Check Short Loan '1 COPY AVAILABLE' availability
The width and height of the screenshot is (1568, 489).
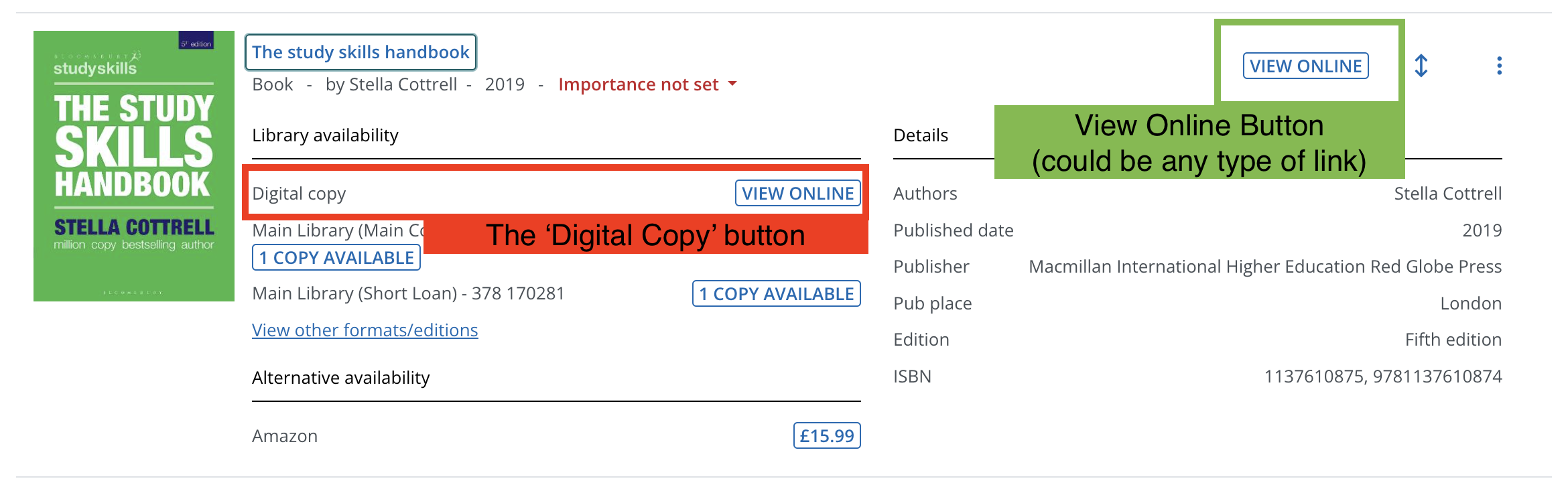(x=776, y=293)
